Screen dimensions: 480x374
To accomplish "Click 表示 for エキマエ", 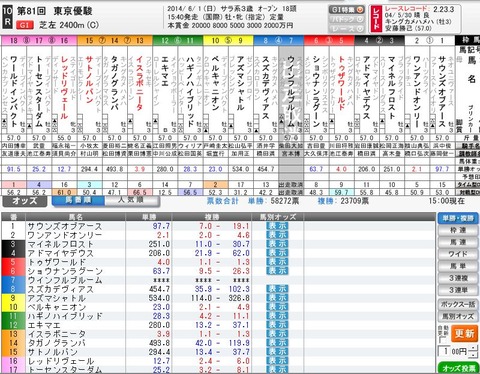I will [x=277, y=325].
